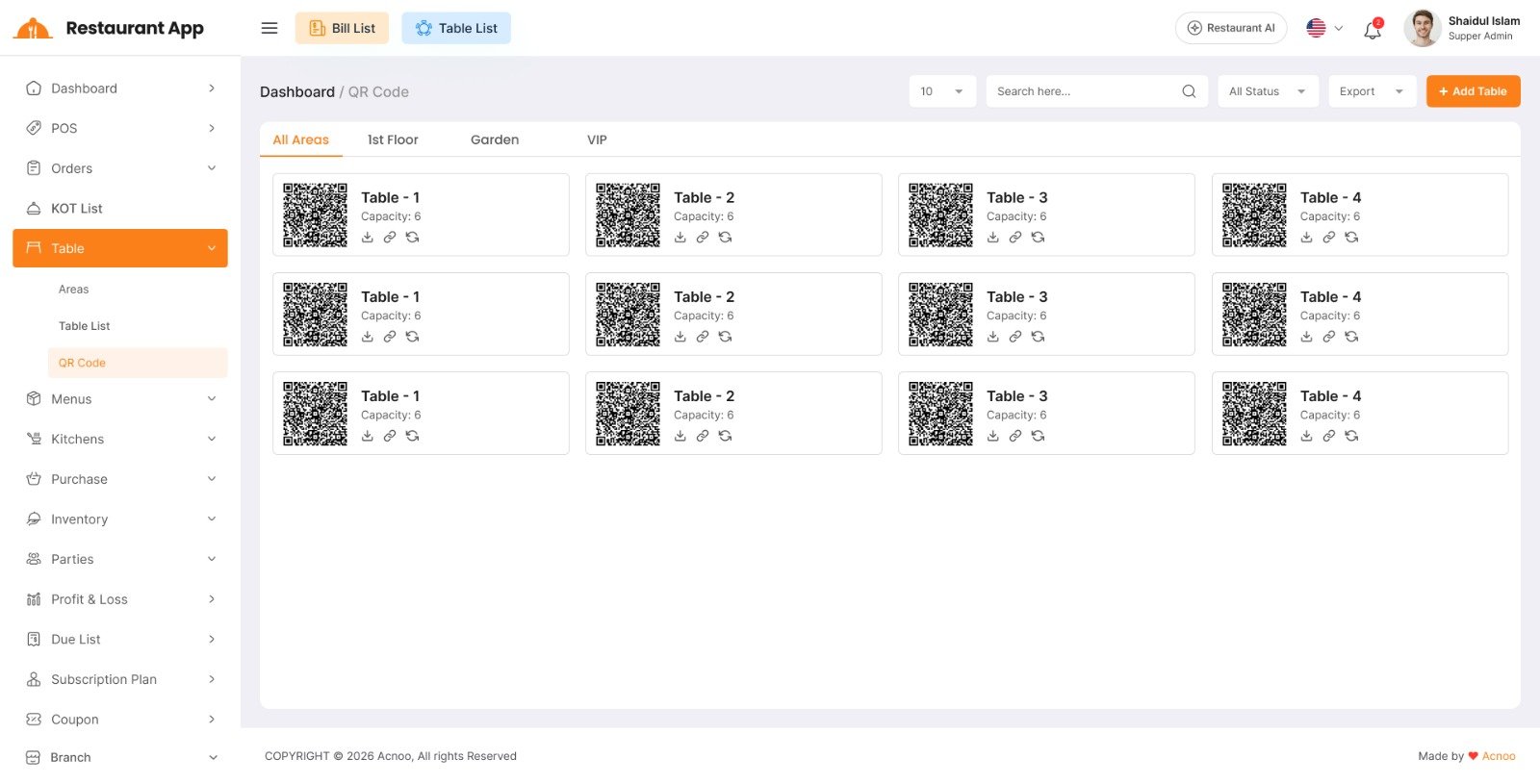Click QR code image of first-row Table - 1
Screen dimensions: 1540x784
(315, 215)
